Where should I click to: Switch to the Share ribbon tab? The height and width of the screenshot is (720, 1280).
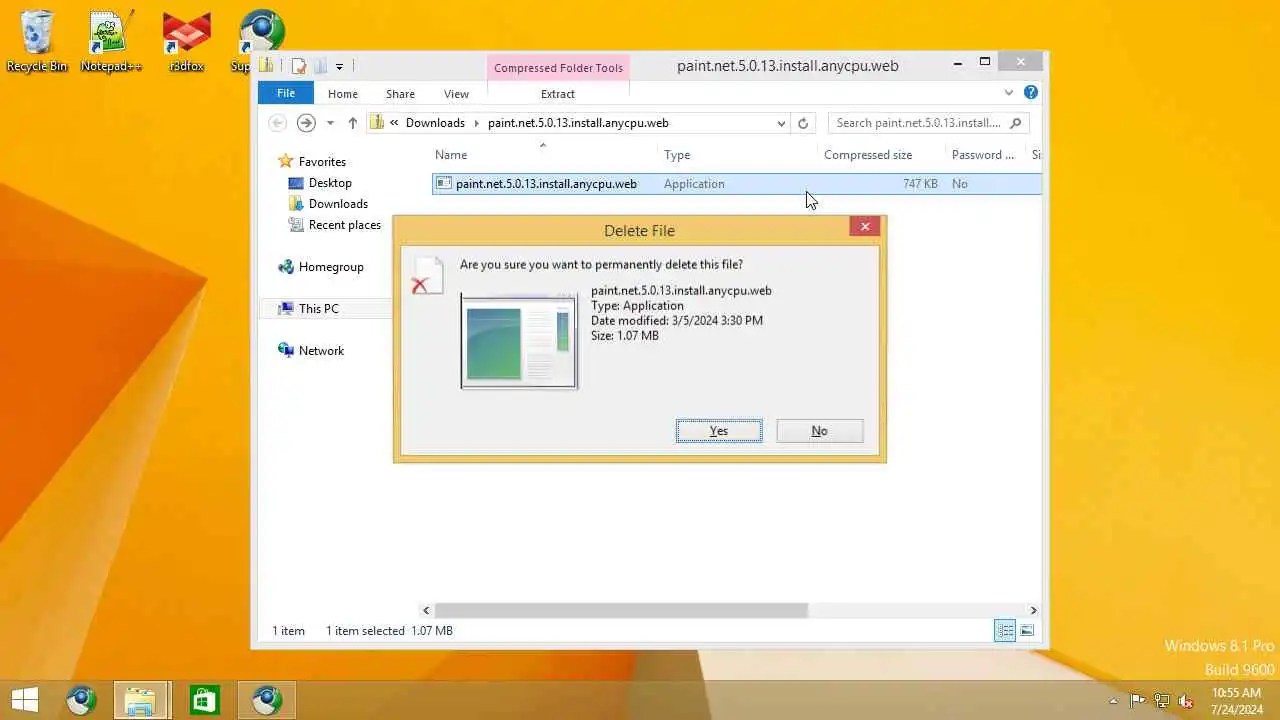coord(400,94)
